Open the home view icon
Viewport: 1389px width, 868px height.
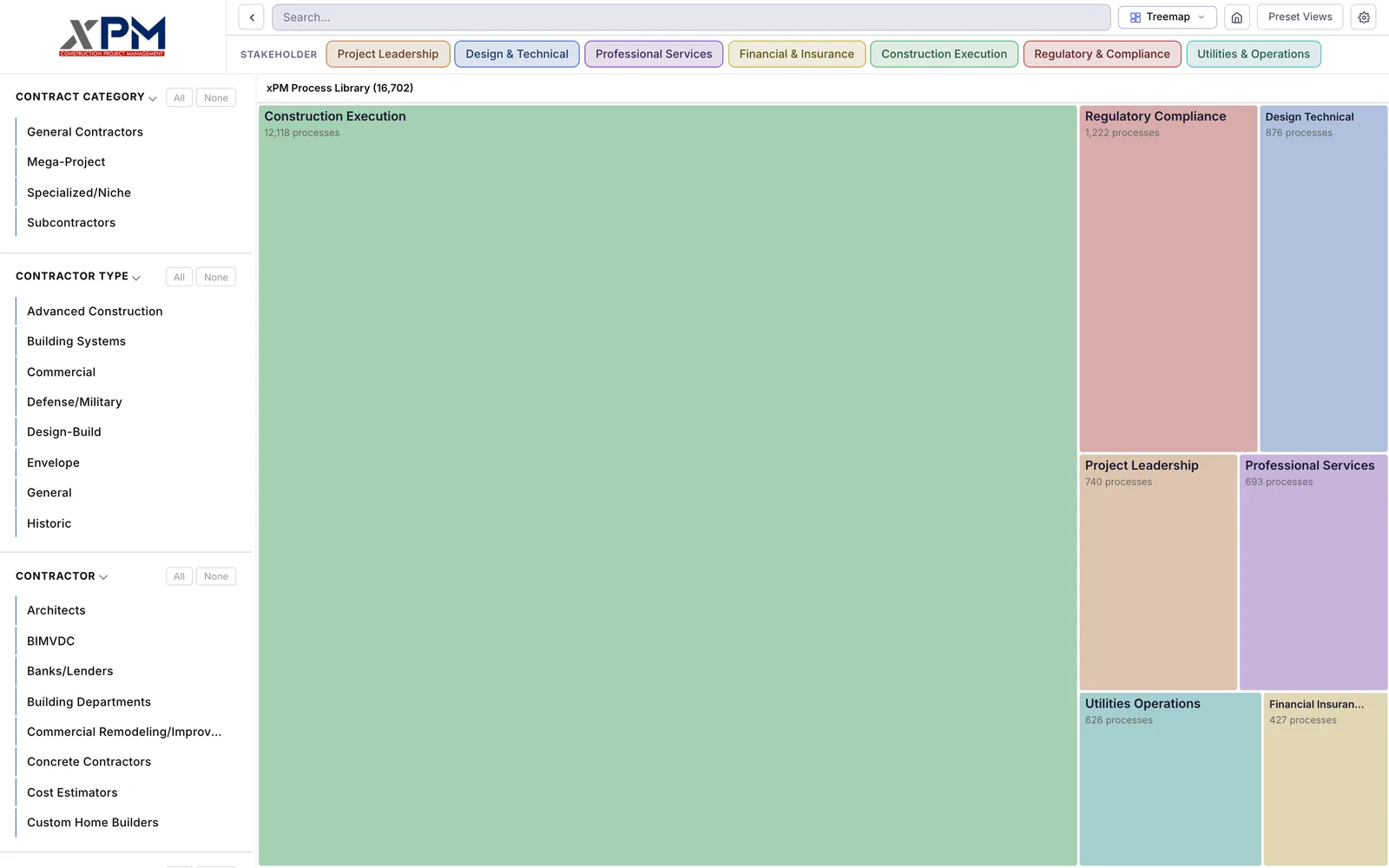point(1237,17)
